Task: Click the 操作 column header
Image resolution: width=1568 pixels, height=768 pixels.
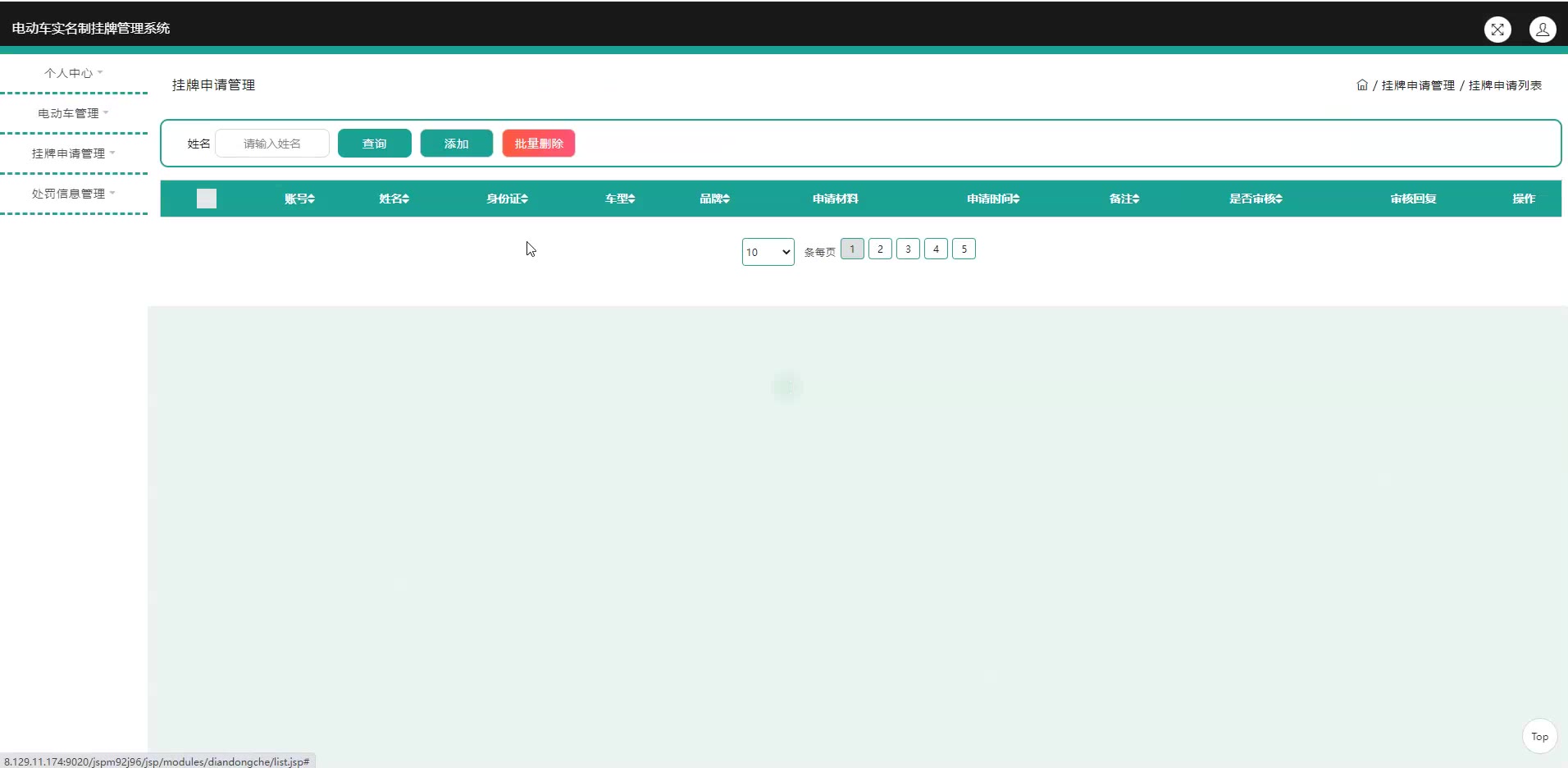Action: tap(1525, 199)
